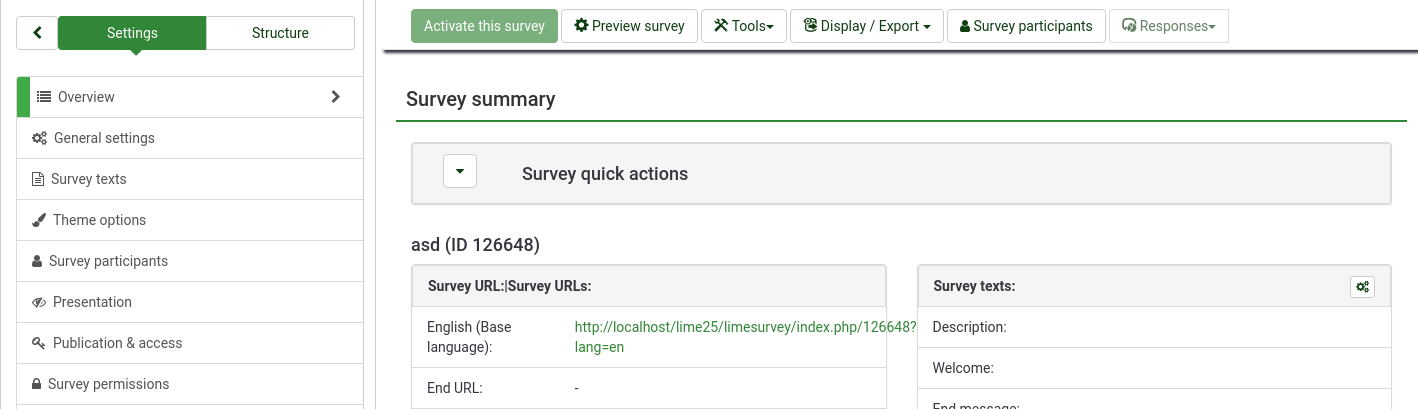Click the Presentation eye icon
Image resolution: width=1418 pixels, height=409 pixels.
click(x=39, y=302)
